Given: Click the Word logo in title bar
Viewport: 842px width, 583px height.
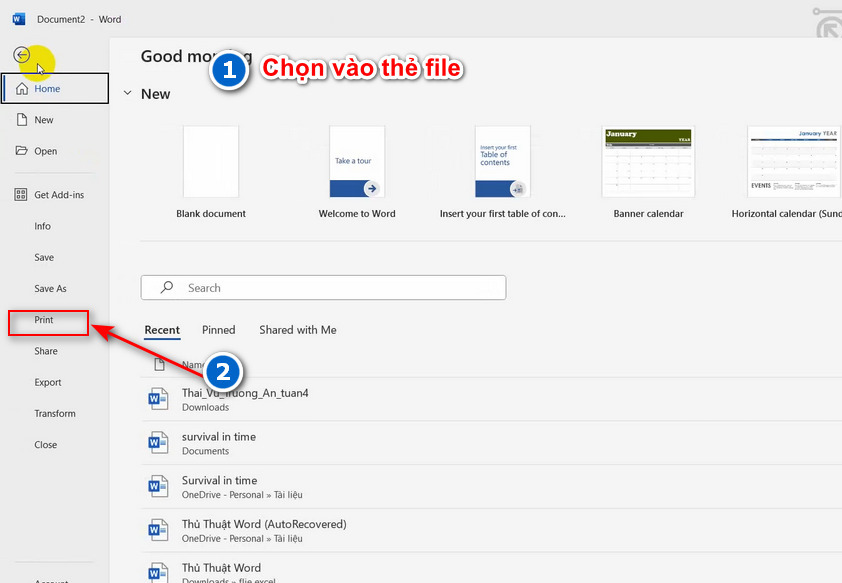Looking at the screenshot, I should pyautogui.click(x=19, y=19).
